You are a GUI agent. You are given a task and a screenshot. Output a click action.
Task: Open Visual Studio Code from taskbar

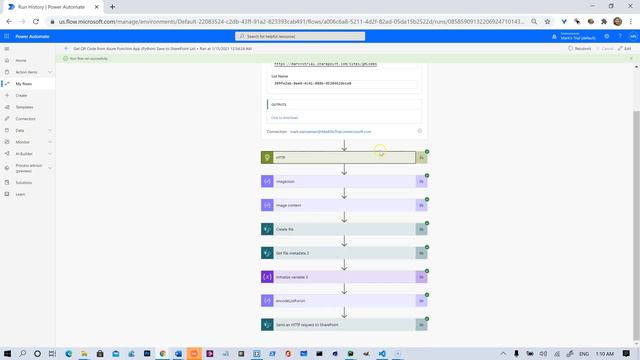382,353
